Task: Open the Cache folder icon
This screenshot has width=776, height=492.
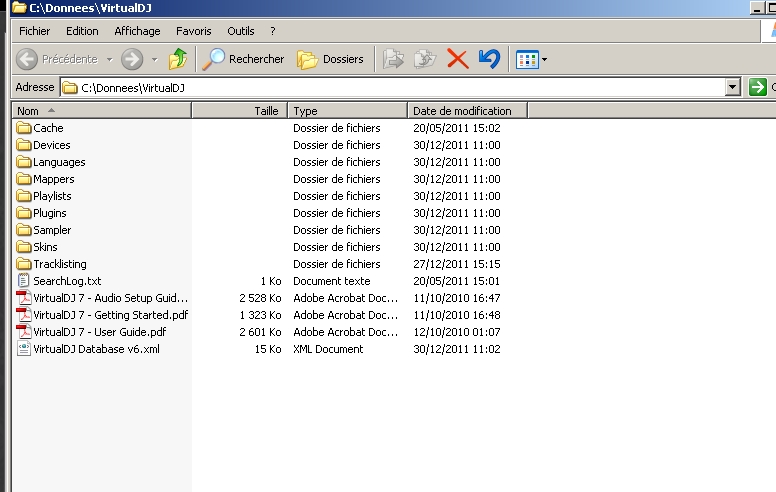Action: 25,128
